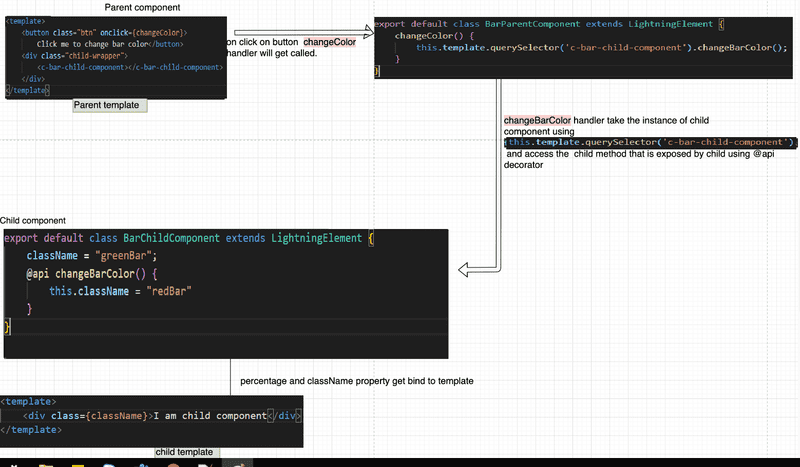This screenshot has width=800, height=467.
Task: Click the "percentage and className property get bind" note
Action: click(357, 381)
